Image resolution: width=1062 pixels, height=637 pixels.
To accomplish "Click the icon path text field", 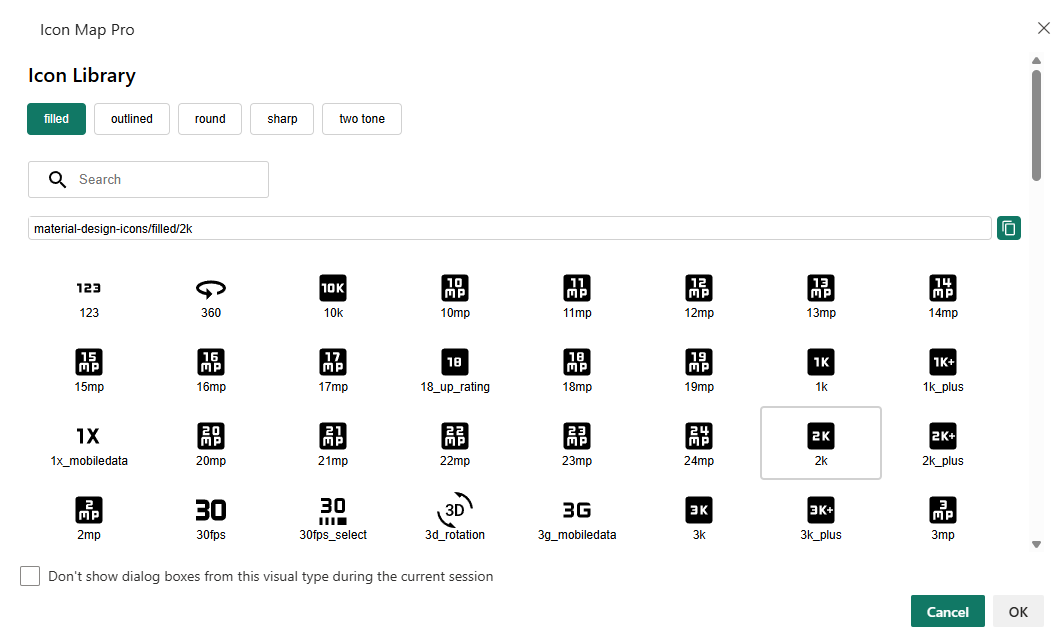I will 510,228.
